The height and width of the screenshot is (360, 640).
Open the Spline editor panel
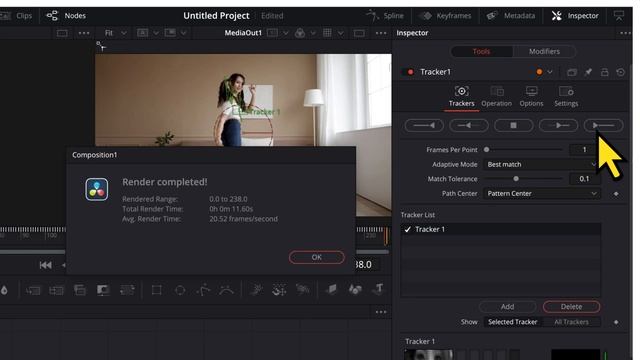click(384, 16)
